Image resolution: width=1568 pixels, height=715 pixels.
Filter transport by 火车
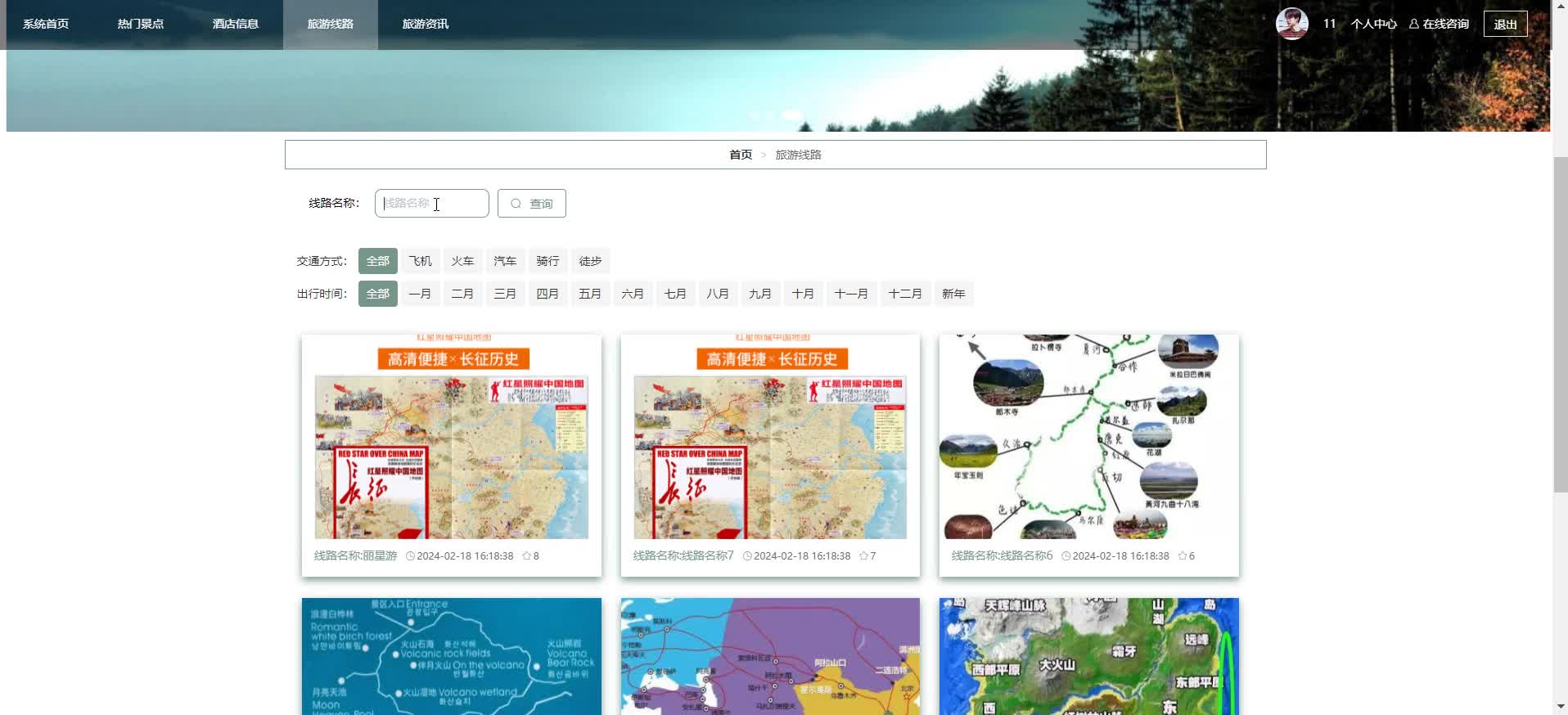(463, 261)
